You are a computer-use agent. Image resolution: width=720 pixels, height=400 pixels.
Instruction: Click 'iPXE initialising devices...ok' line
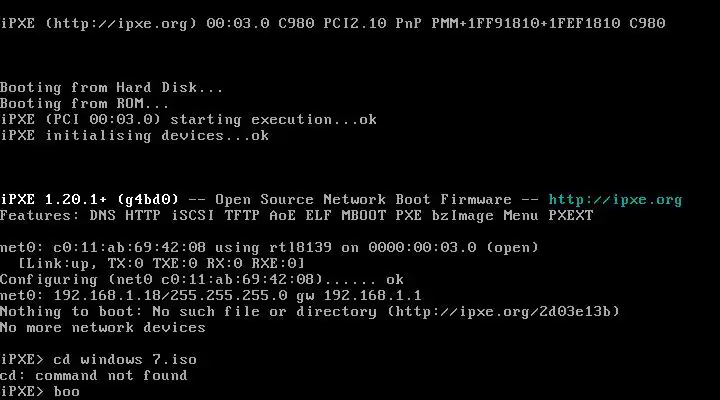pyautogui.click(x=135, y=136)
